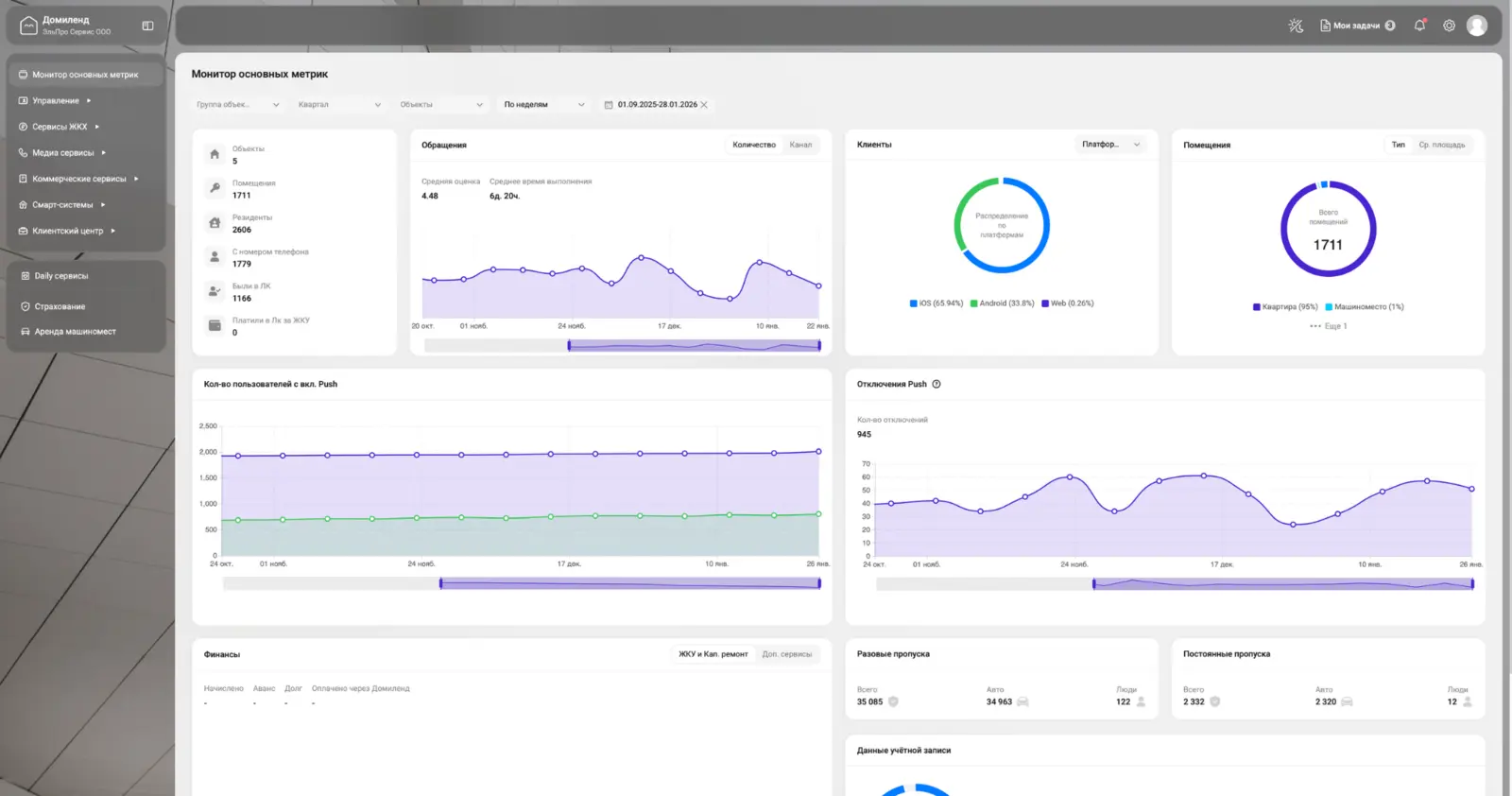The height and width of the screenshot is (796, 1512).
Task: Click the shield icon in Разовые пропуска
Action: coord(893,701)
